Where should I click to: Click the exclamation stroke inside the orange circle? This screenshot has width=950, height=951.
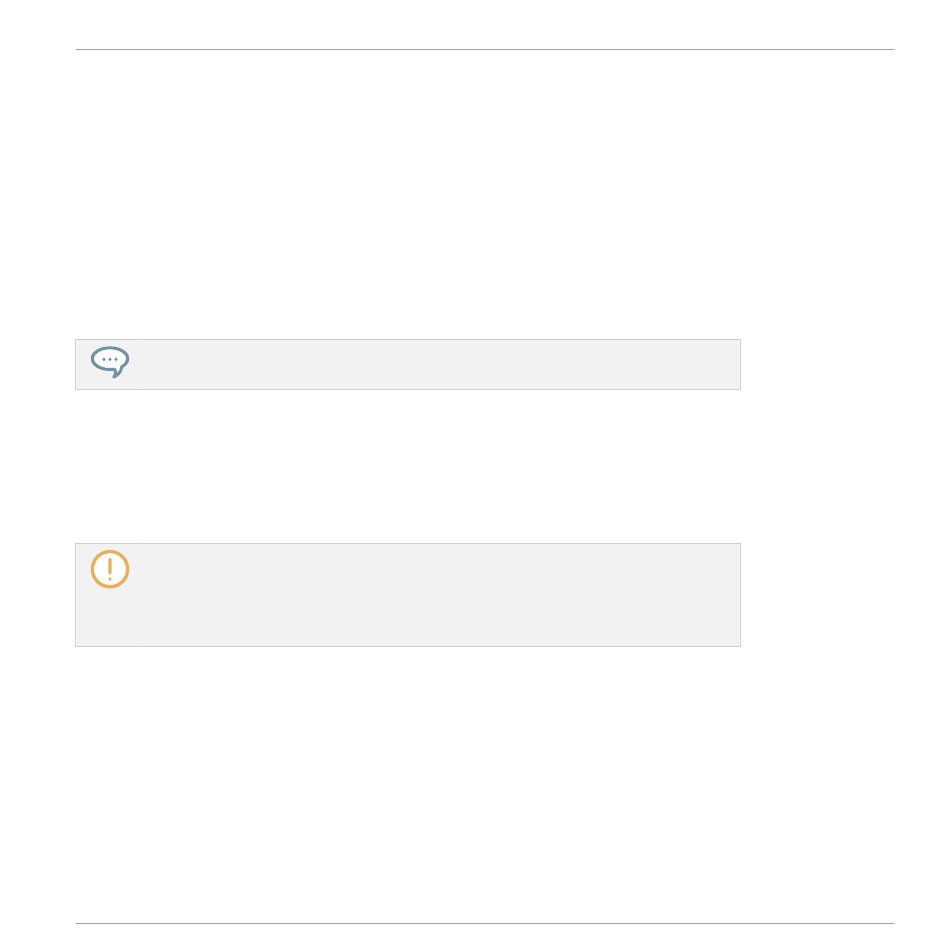pyautogui.click(x=110, y=569)
